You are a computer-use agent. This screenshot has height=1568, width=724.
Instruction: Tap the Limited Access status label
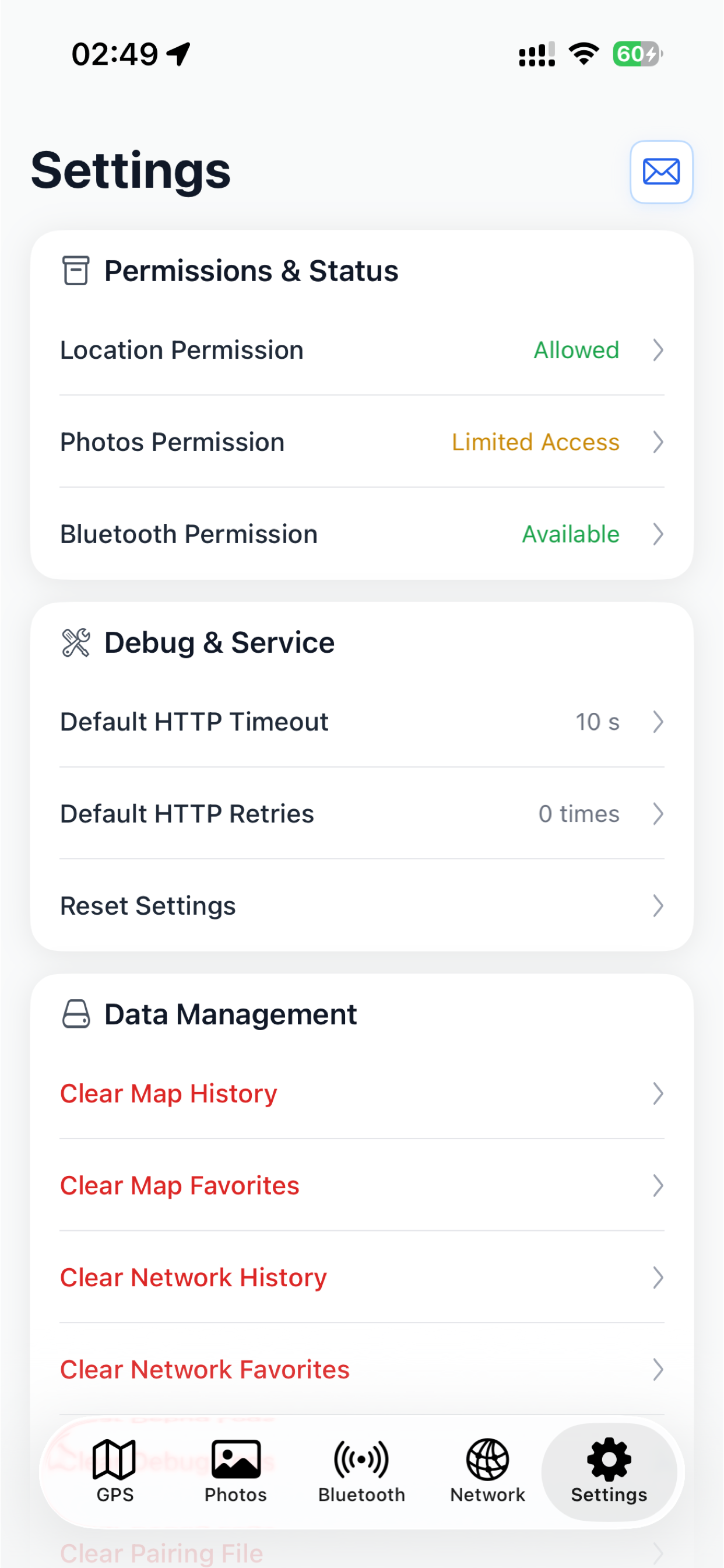click(535, 442)
